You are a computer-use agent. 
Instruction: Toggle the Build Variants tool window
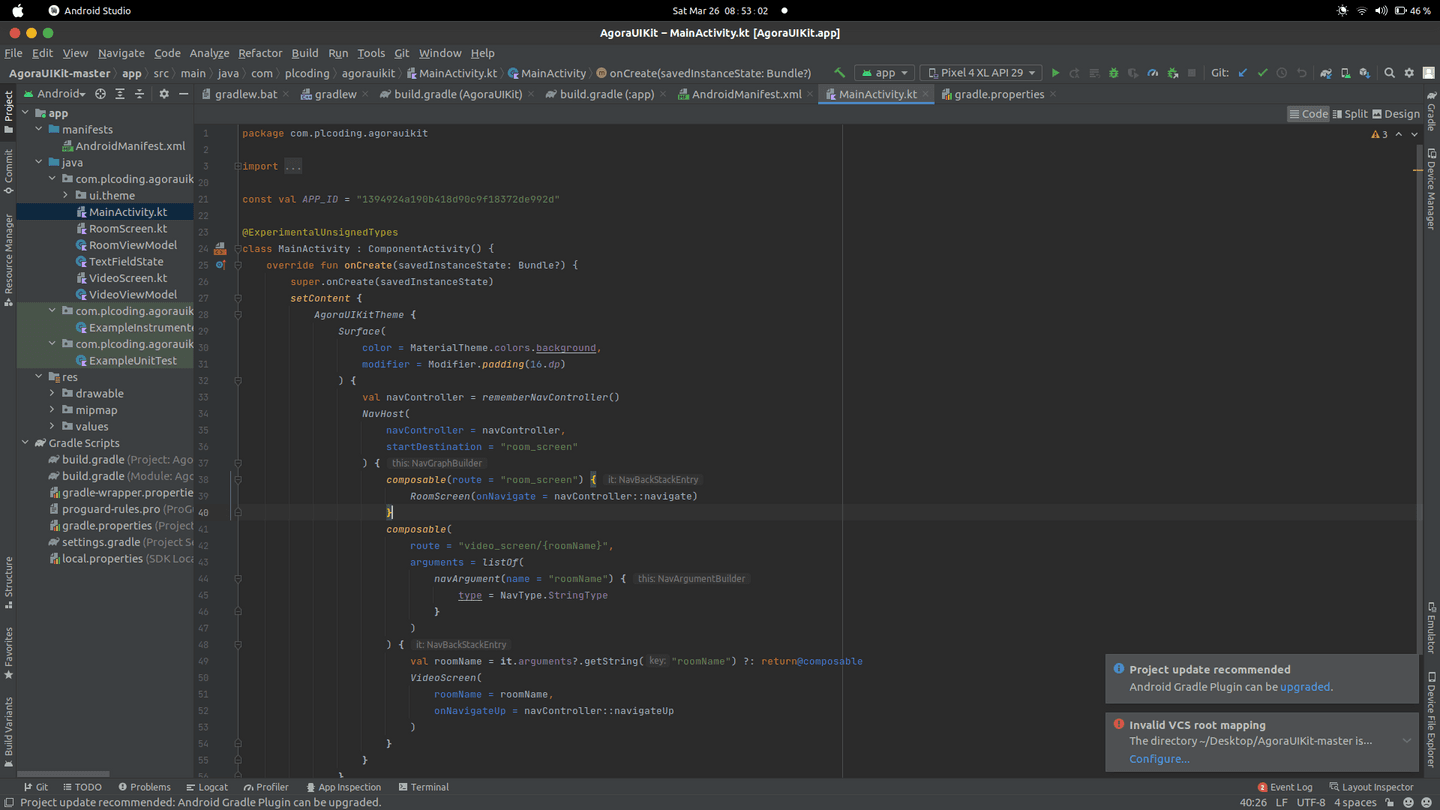pyautogui.click(x=8, y=733)
